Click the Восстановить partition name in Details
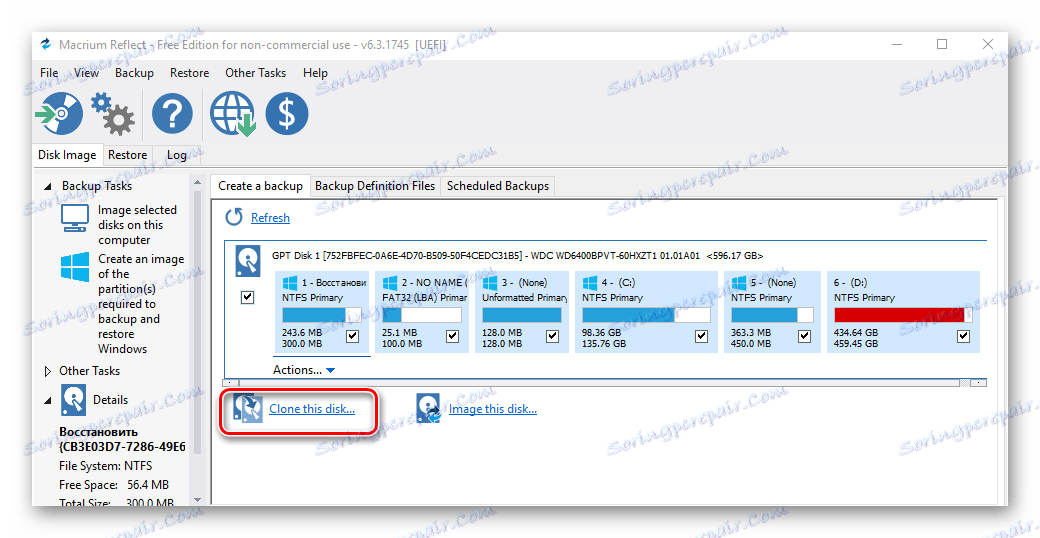 coord(99,432)
